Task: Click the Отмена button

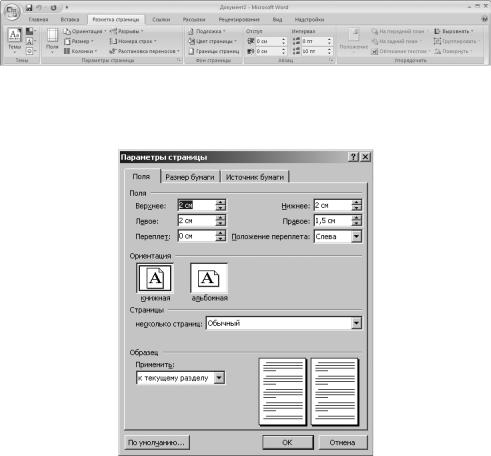Action: [x=342, y=443]
